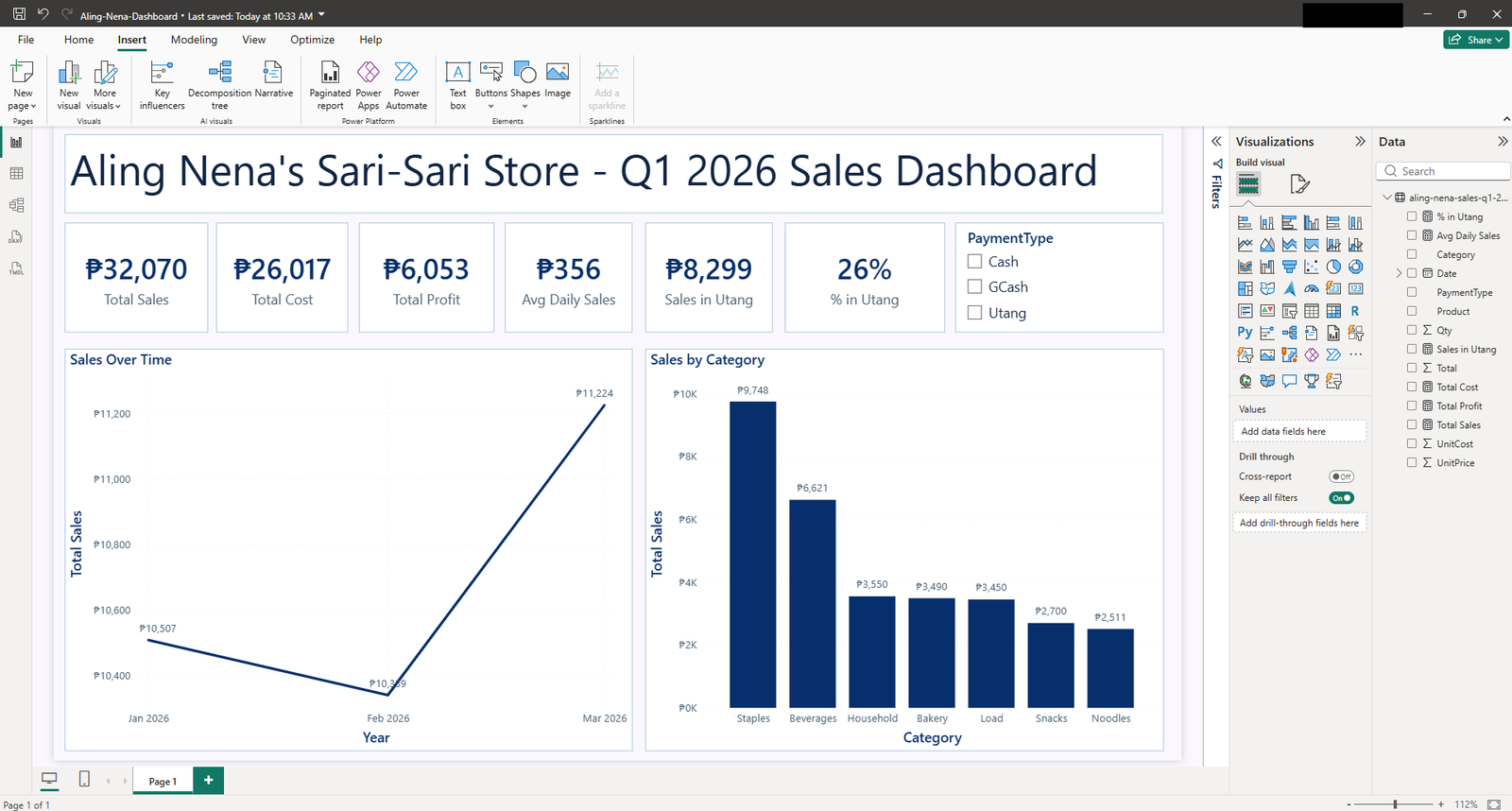Image resolution: width=1512 pixels, height=811 pixels.
Task: Collapse the Data pane
Action: tap(1503, 142)
